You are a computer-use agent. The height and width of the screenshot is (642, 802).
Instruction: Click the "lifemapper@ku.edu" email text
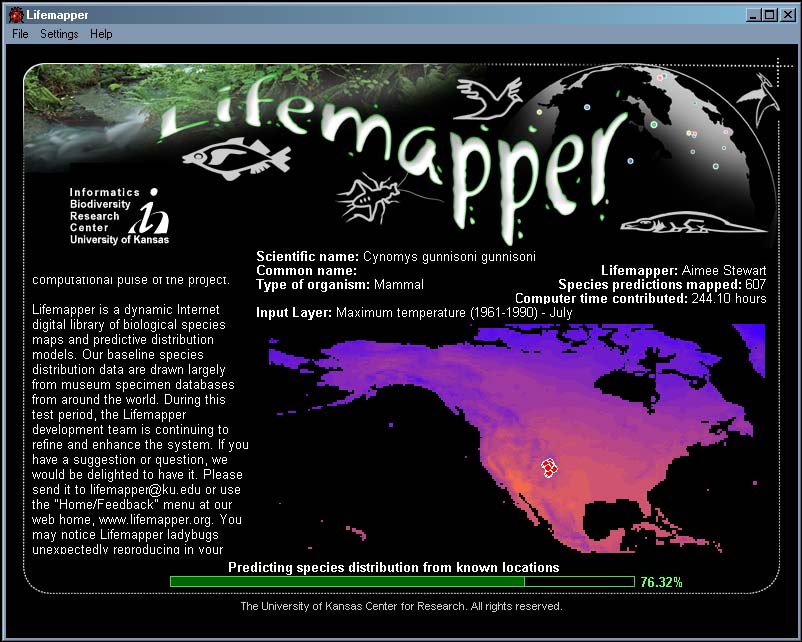coord(145,490)
